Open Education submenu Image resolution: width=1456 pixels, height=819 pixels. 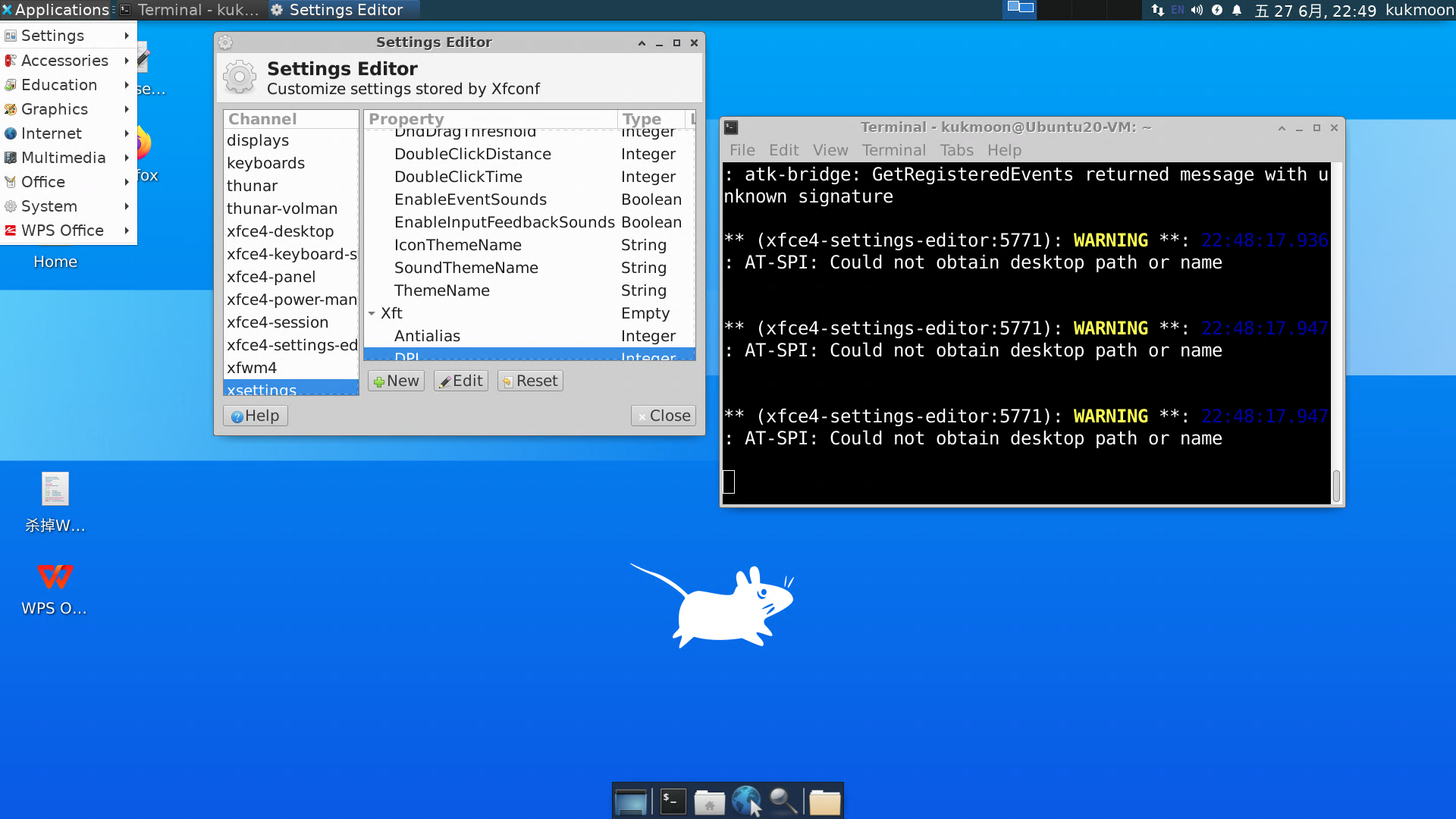pyautogui.click(x=68, y=84)
